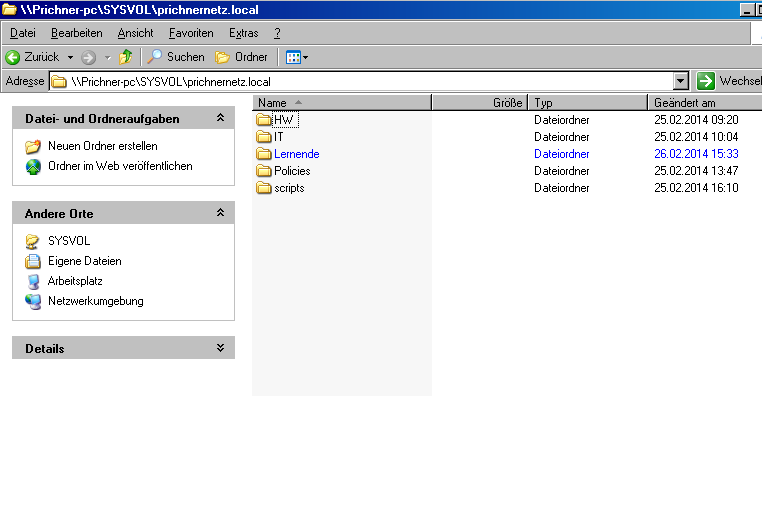Click the Netzwerkumgebung network icon

33,302
